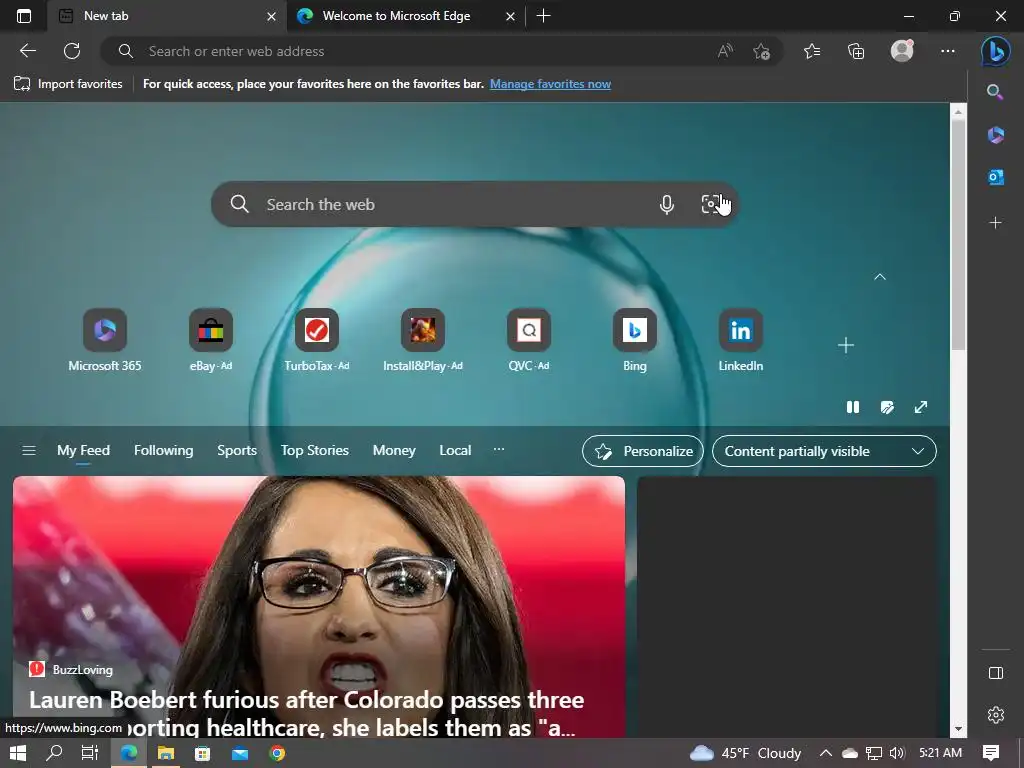Open the feed hamburger menu
Image resolution: width=1024 pixels, height=768 pixels.
(29, 451)
